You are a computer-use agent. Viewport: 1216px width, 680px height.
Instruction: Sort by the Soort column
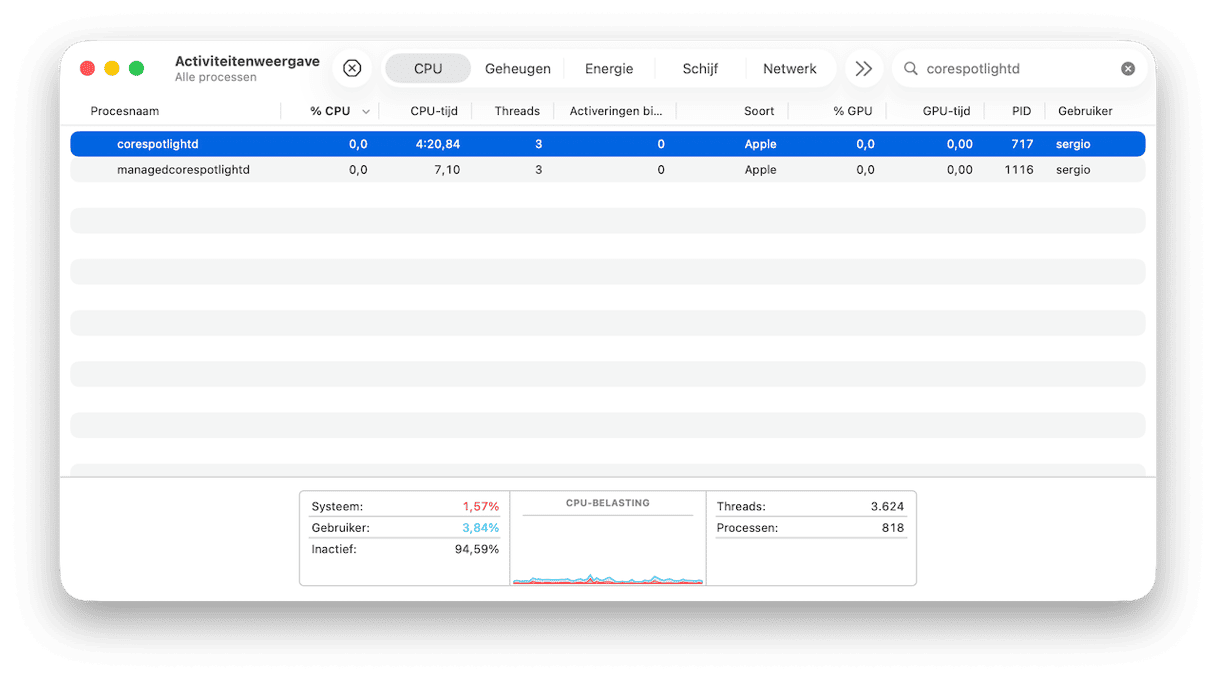[759, 111]
